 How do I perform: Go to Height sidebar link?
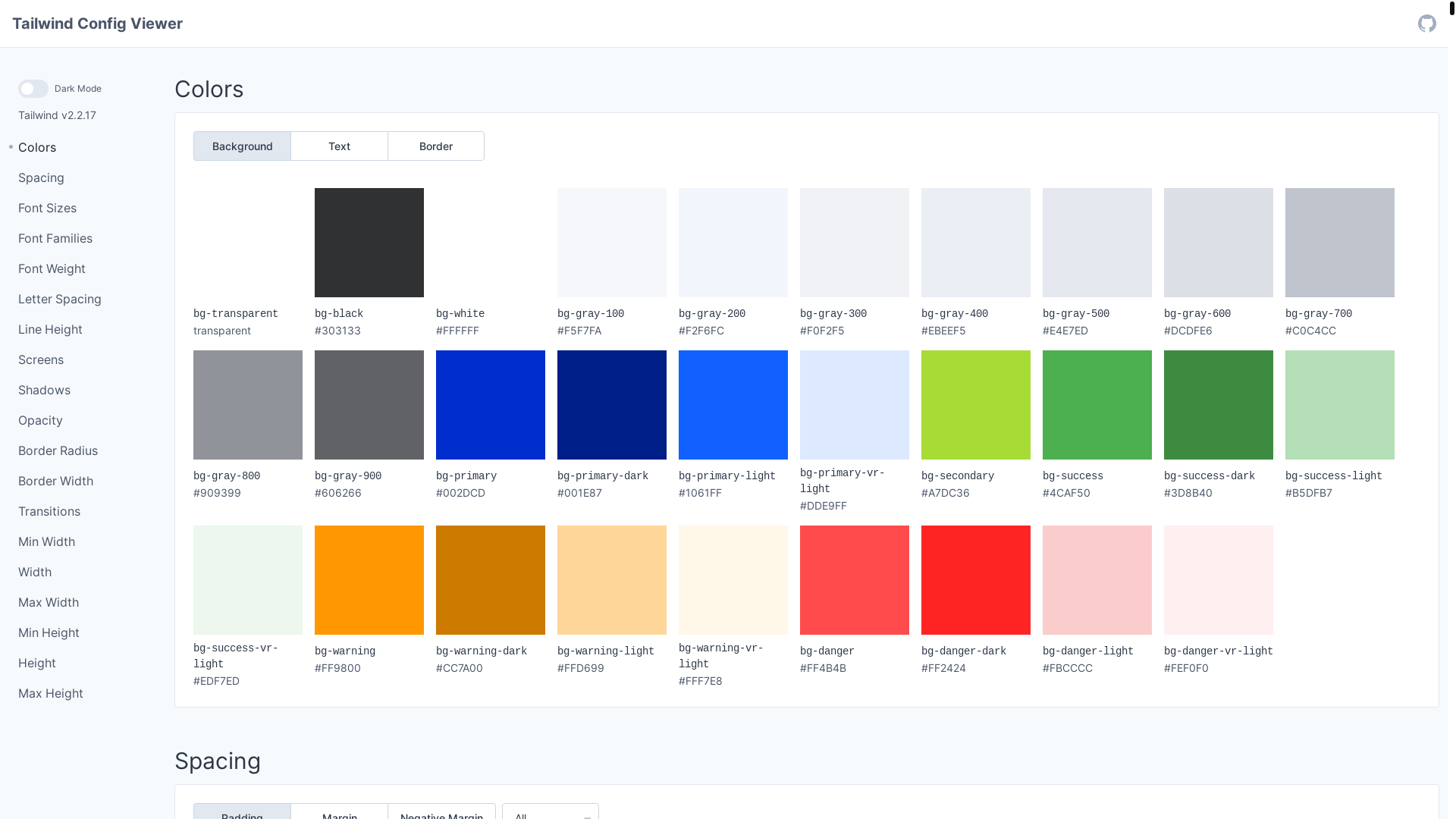(37, 663)
